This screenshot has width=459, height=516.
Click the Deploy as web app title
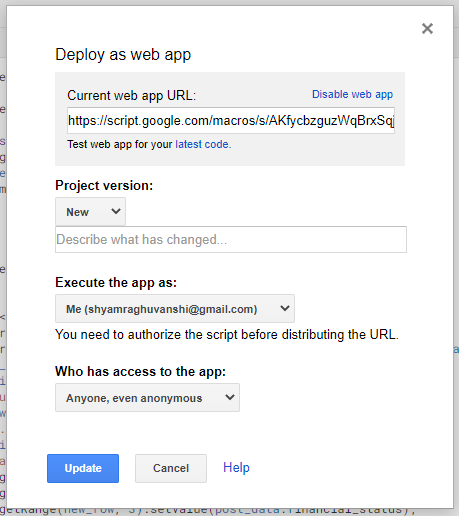(x=123, y=55)
